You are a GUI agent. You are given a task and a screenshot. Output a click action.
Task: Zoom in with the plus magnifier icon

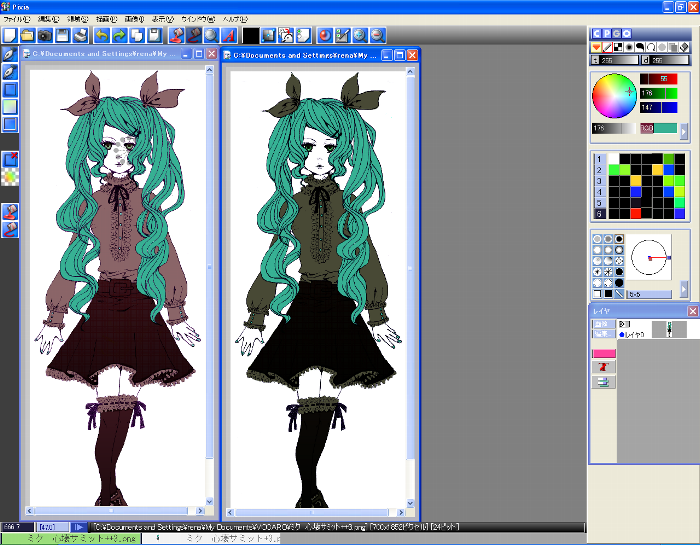[360, 35]
